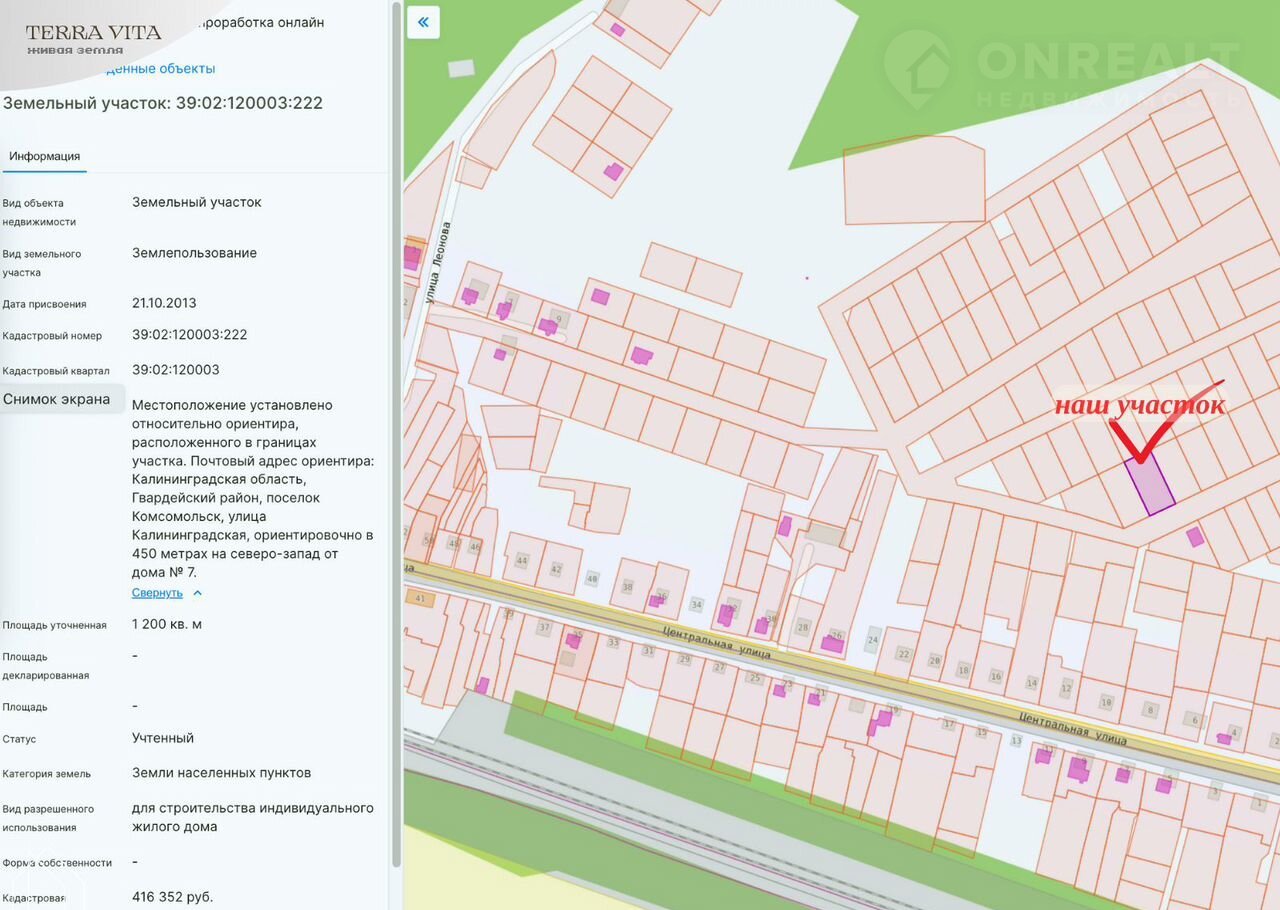The width and height of the screenshot is (1280, 910).
Task: Click the улица Леонова street label
Action: click(x=435, y=262)
